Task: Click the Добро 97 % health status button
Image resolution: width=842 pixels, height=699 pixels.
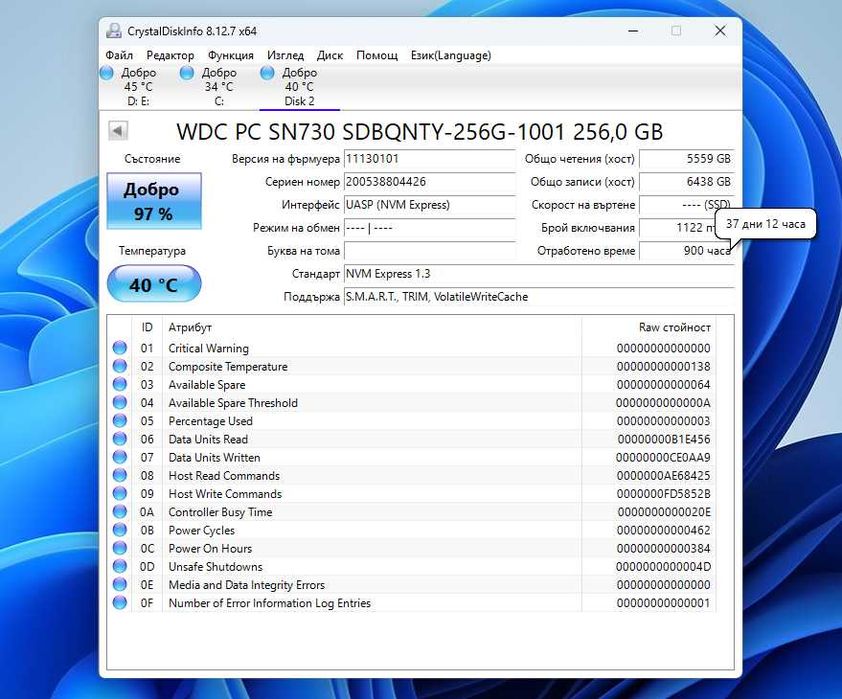Action: (x=154, y=201)
